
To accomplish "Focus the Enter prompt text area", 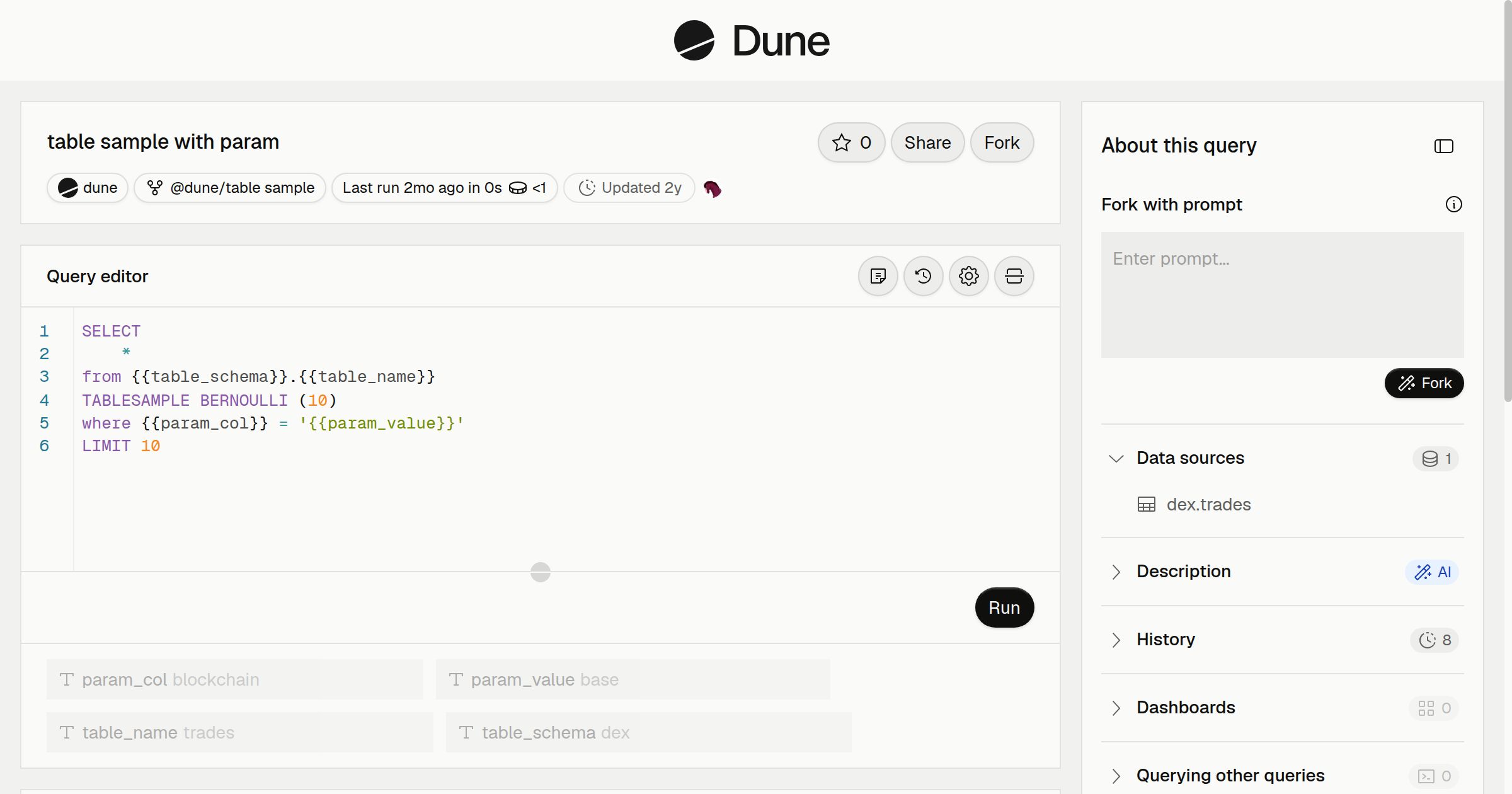I will [1282, 295].
